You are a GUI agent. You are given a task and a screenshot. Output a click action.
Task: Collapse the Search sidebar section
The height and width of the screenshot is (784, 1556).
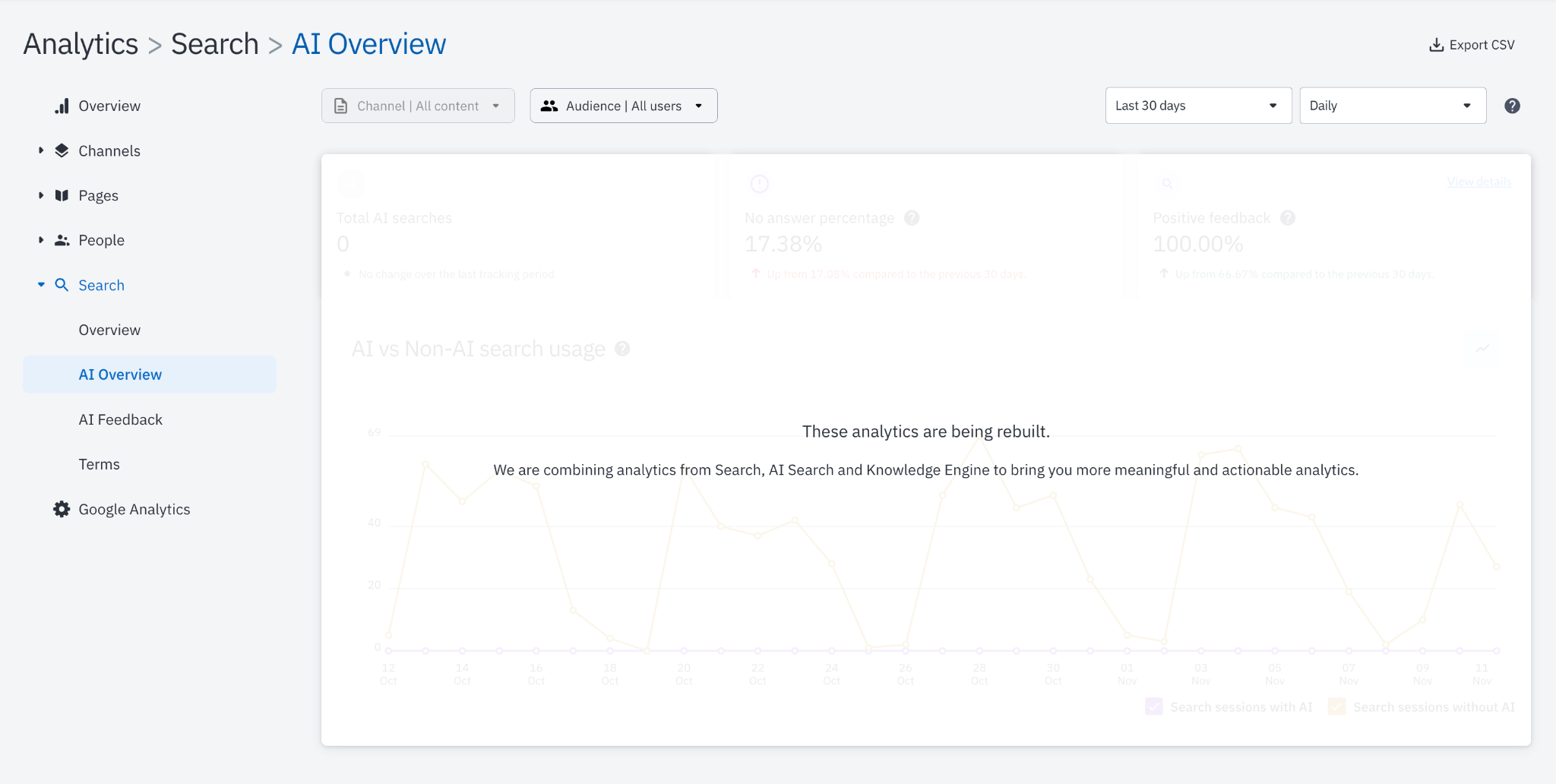click(x=41, y=285)
